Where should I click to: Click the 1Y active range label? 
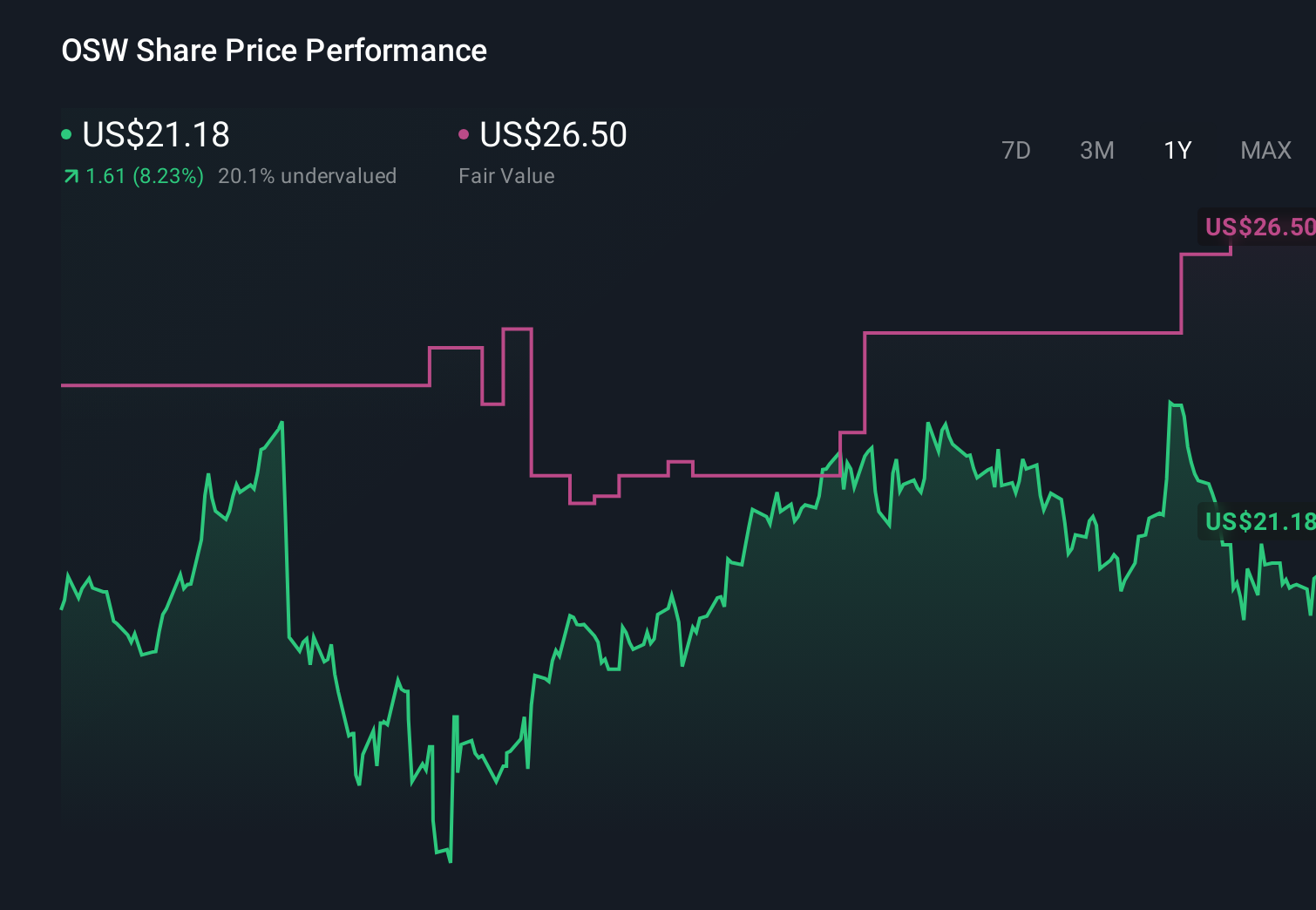click(x=1177, y=151)
